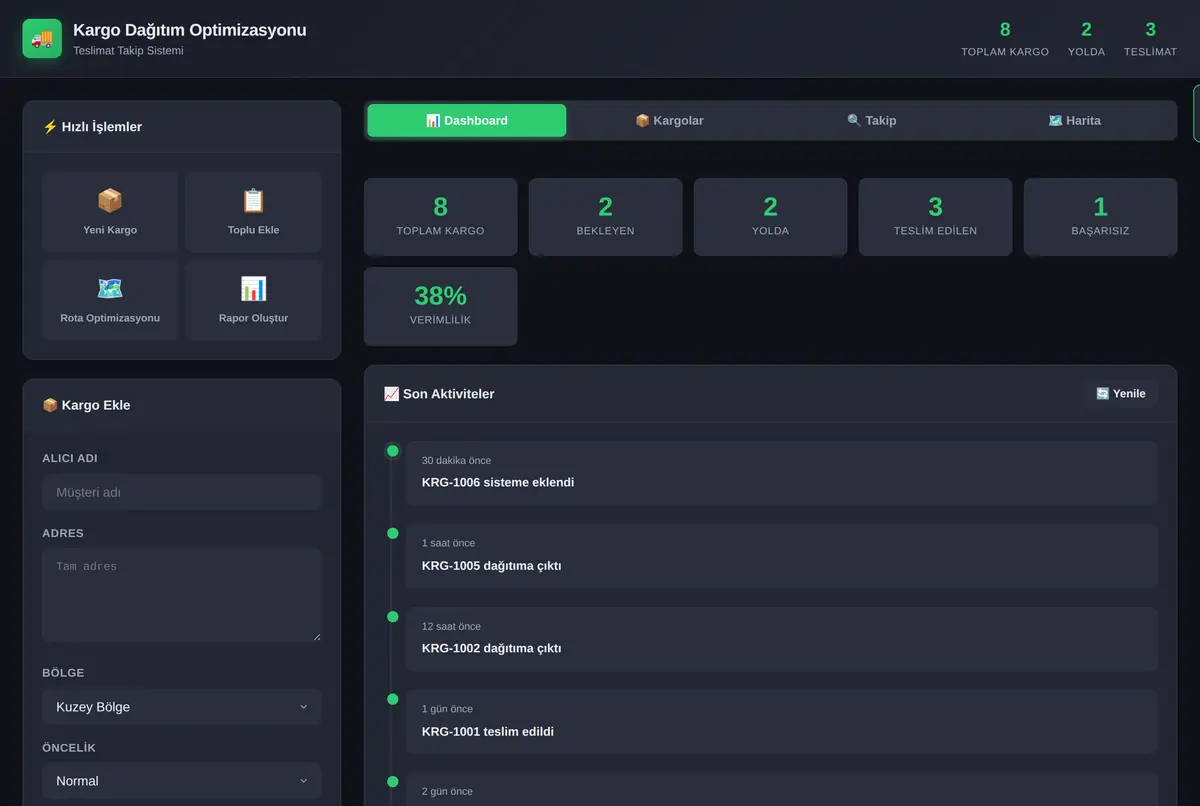
Task: Click the KRG-1002 dağıtıma çıktı activity
Action: [x=781, y=639]
